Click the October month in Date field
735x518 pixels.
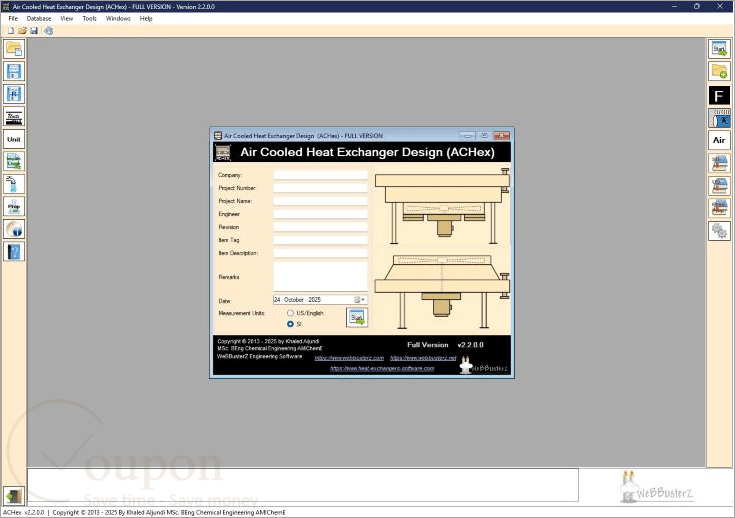(x=294, y=300)
